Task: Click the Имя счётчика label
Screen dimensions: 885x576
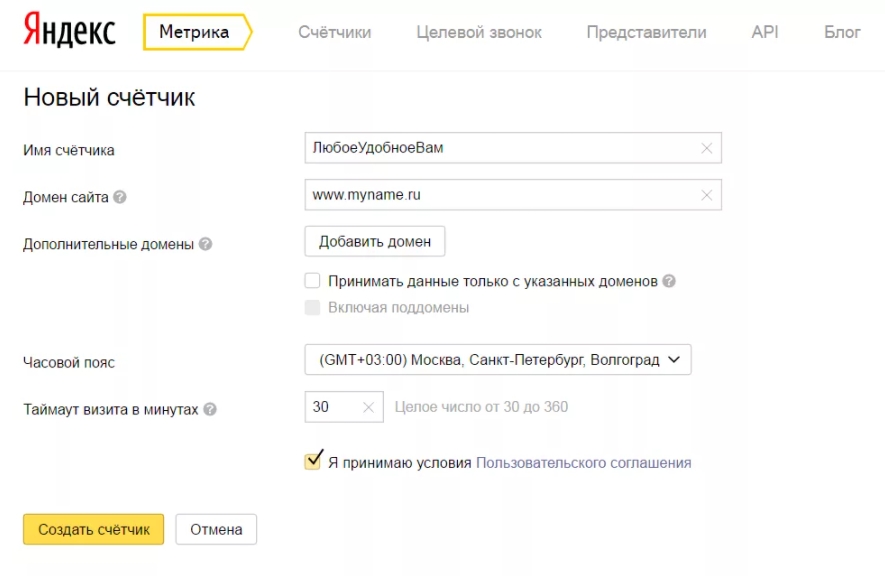Action: click(x=69, y=150)
